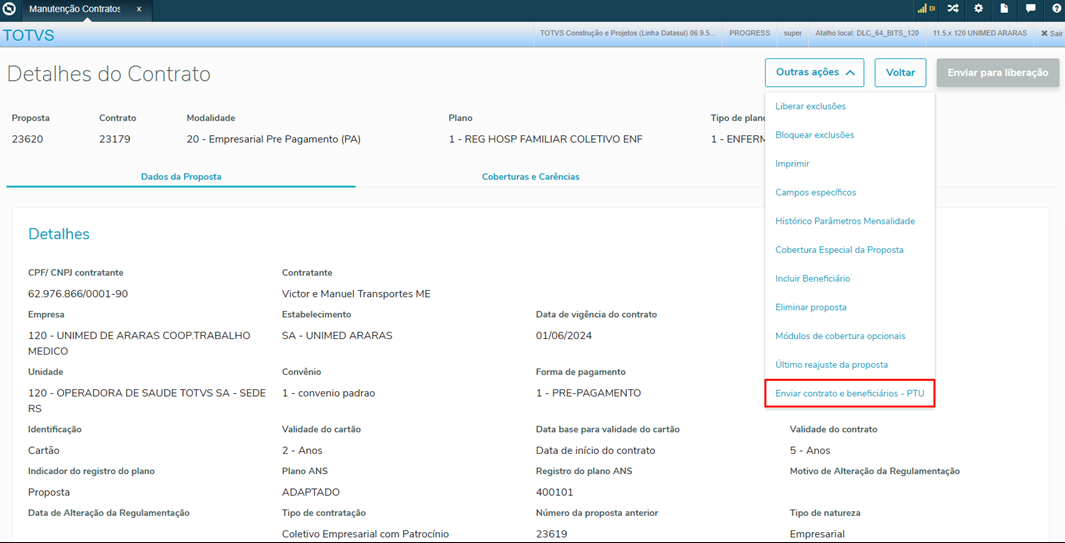Viewport: 1065px width, 543px height.
Task: Click the document page icon
Action: pos(1005,9)
